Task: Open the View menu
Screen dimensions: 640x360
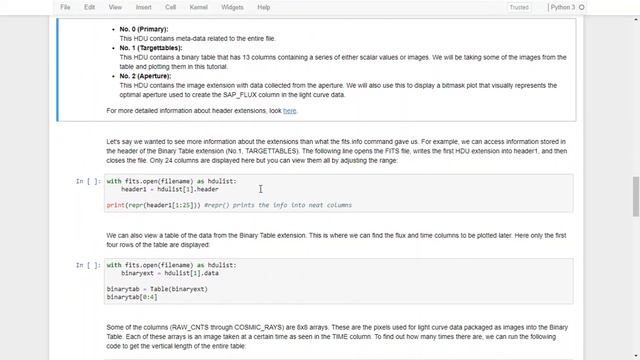Action: click(115, 7)
